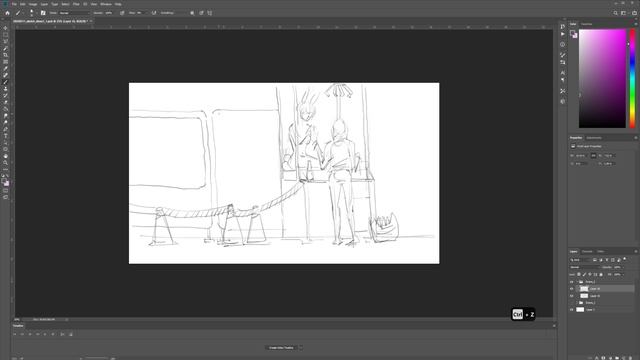Click the delete layer trash icon

click(x=631, y=358)
